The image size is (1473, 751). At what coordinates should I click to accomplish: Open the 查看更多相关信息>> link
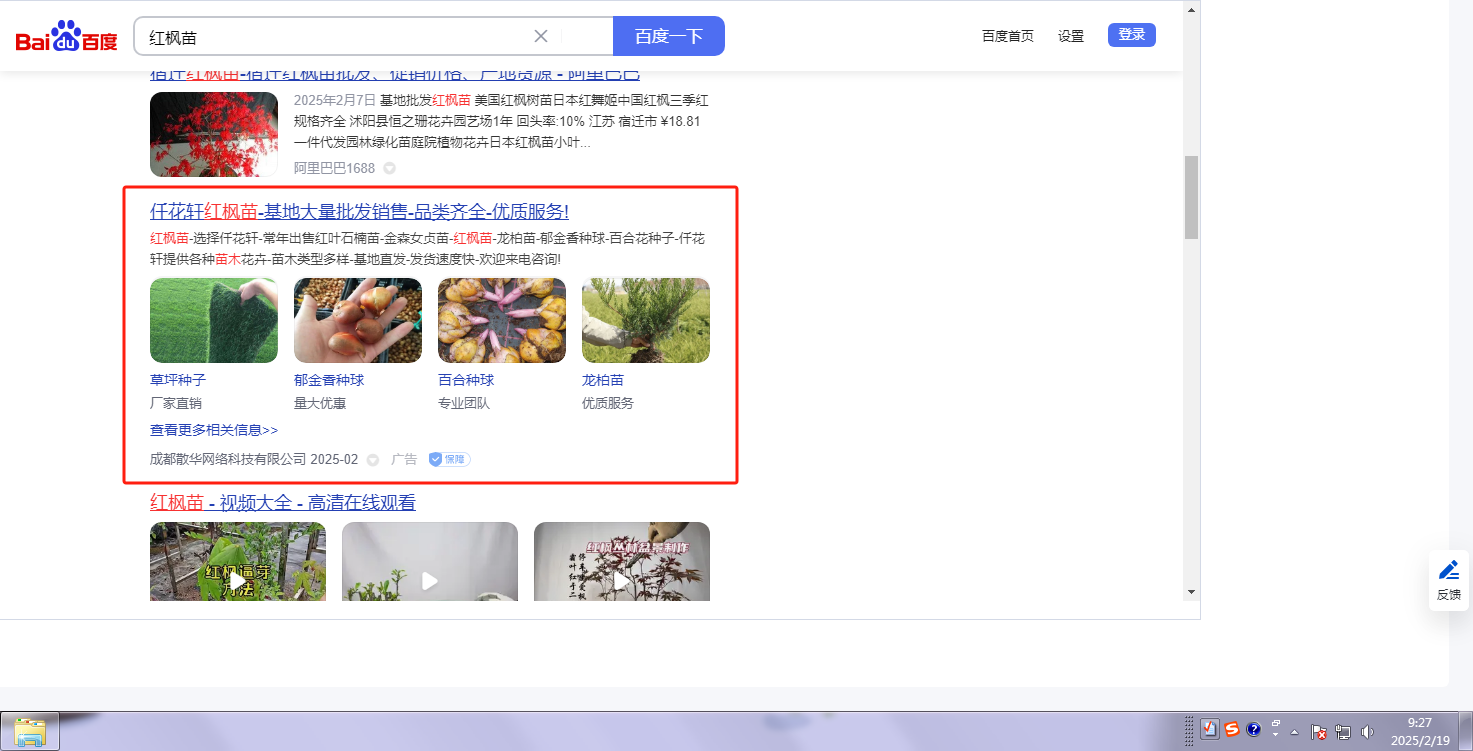click(214, 430)
